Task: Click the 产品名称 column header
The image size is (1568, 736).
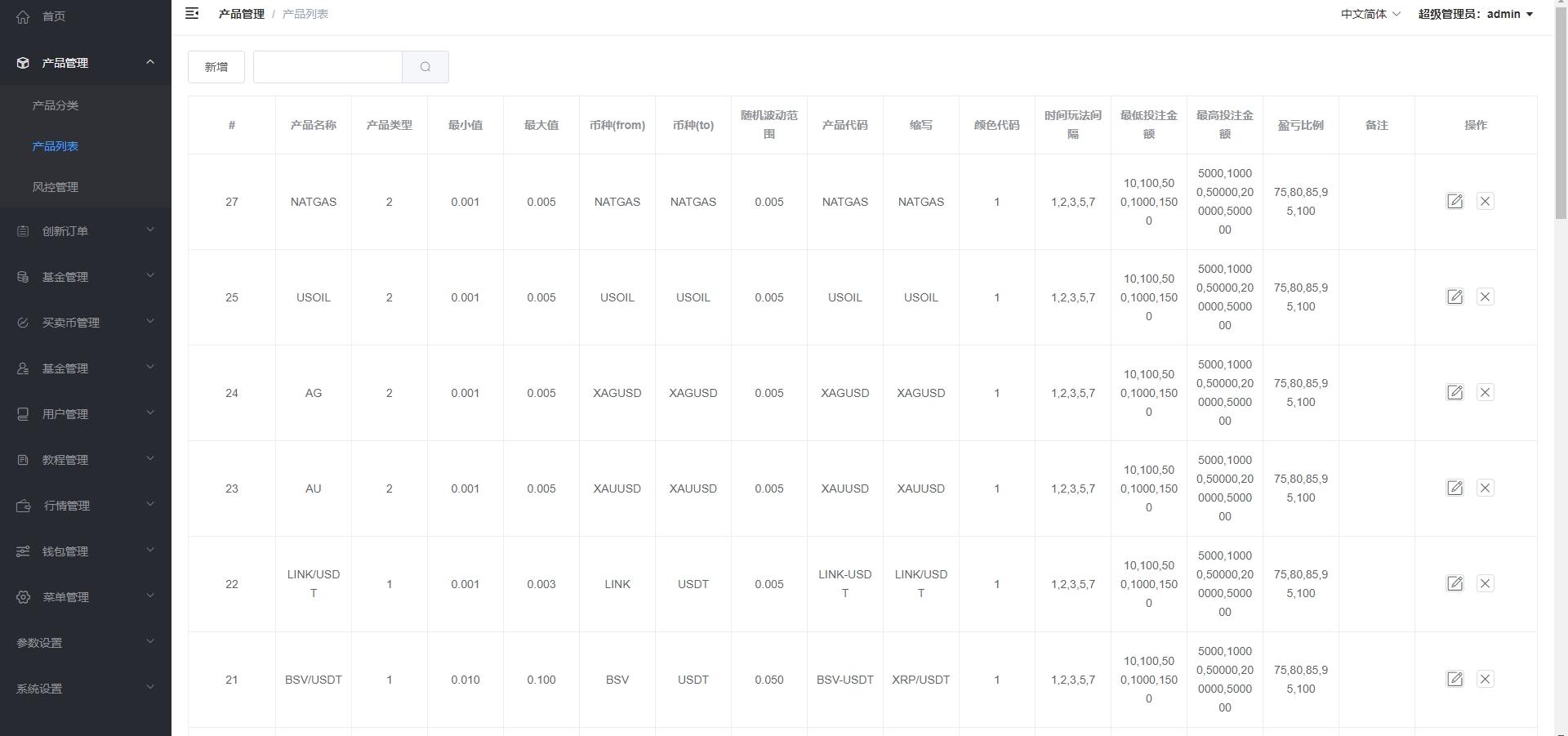Action: point(314,125)
